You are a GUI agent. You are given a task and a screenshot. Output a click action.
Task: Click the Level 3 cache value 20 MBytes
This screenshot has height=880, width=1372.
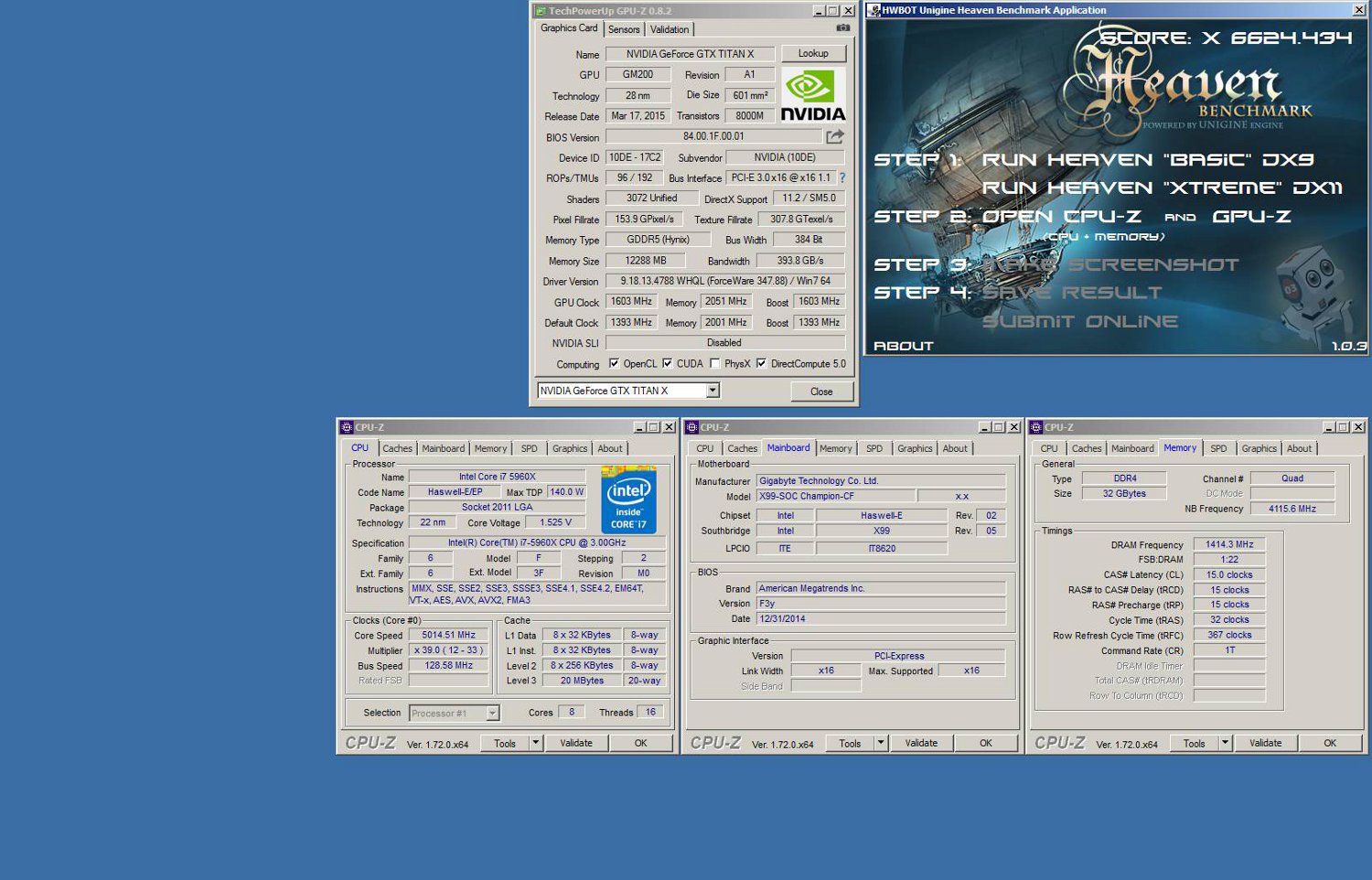pyautogui.click(x=582, y=681)
